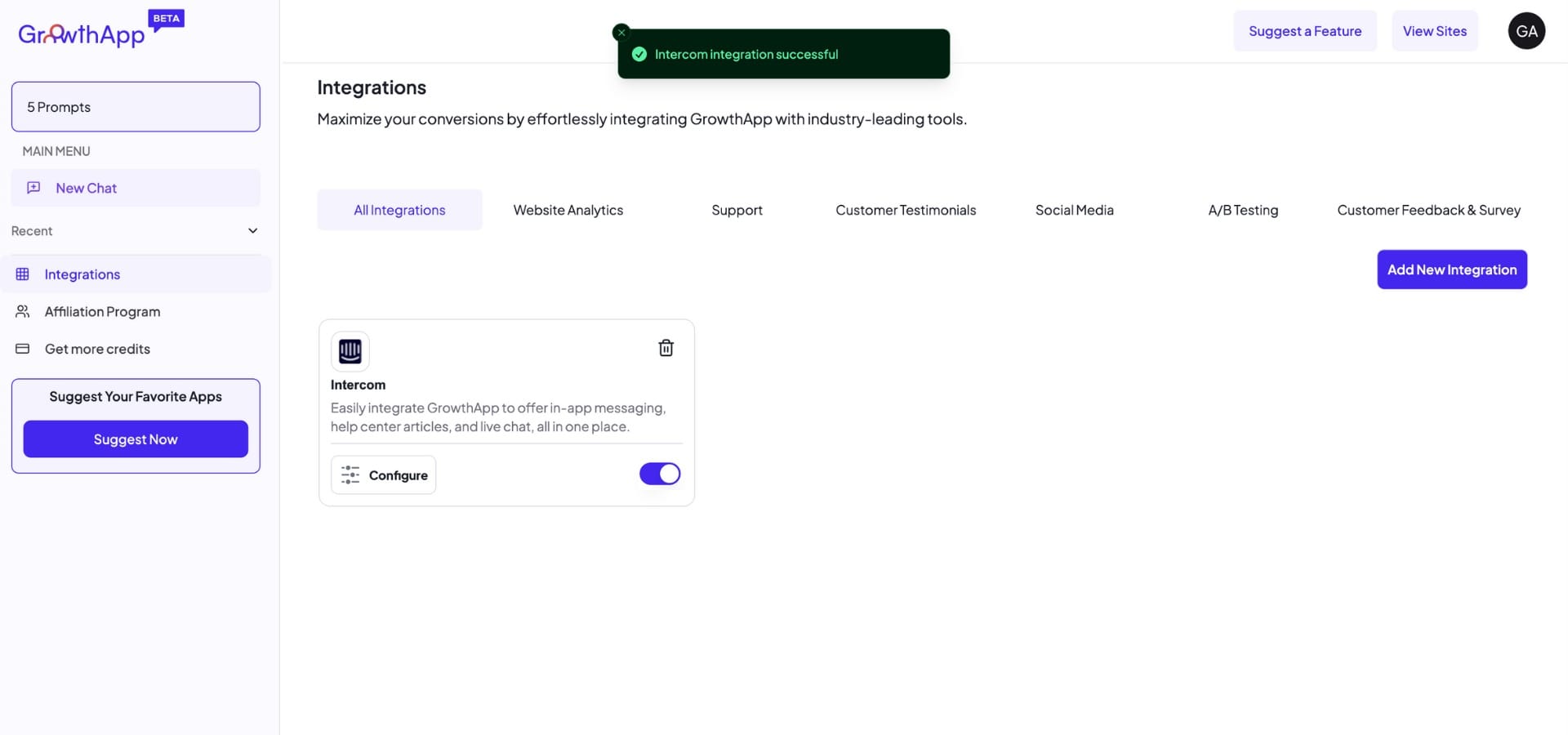Select the All Integrations tab

(399, 210)
